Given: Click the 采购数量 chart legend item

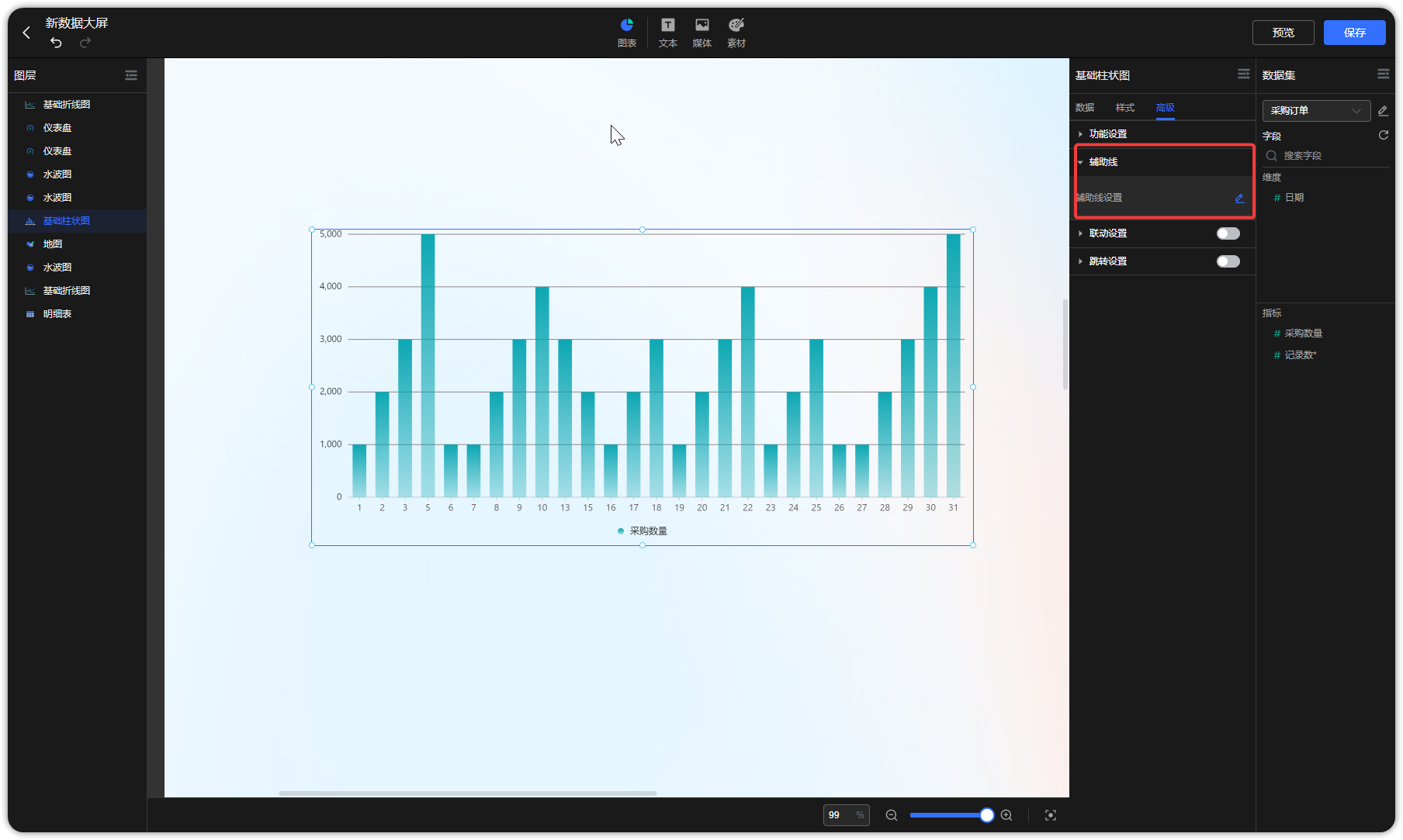Looking at the screenshot, I should click(643, 531).
